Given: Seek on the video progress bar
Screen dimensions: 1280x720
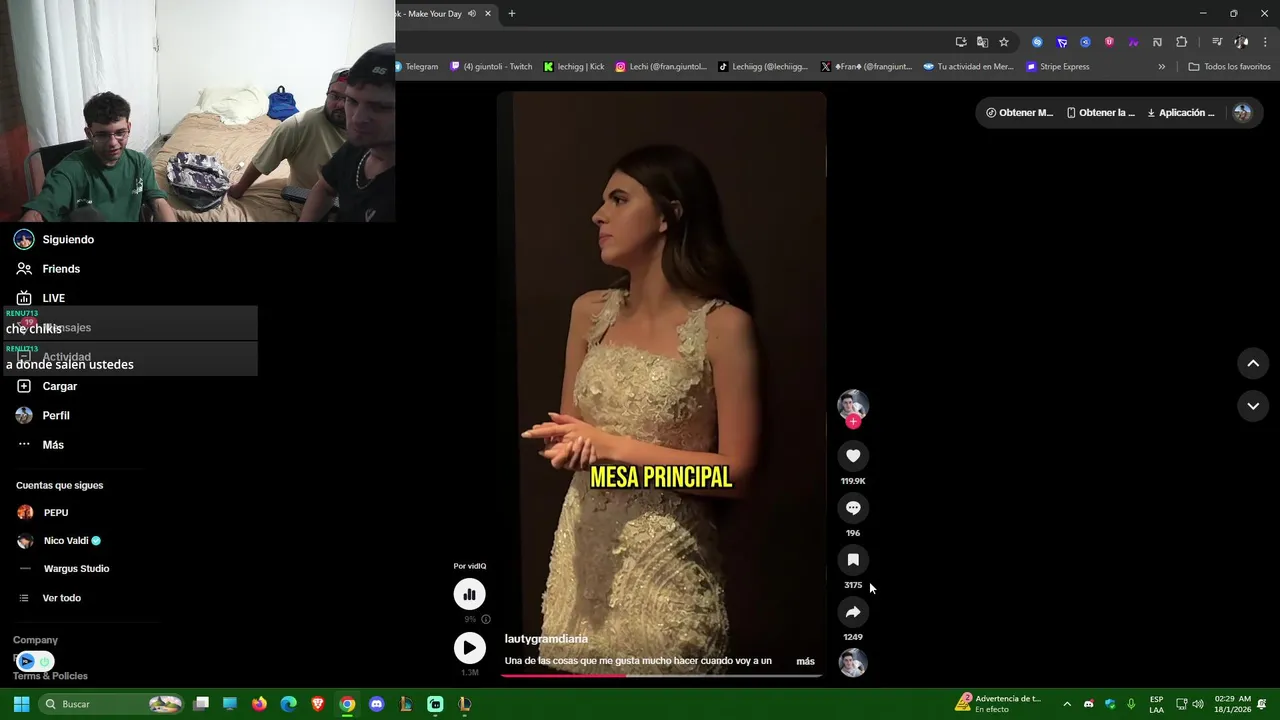Looking at the screenshot, I should (x=661, y=675).
